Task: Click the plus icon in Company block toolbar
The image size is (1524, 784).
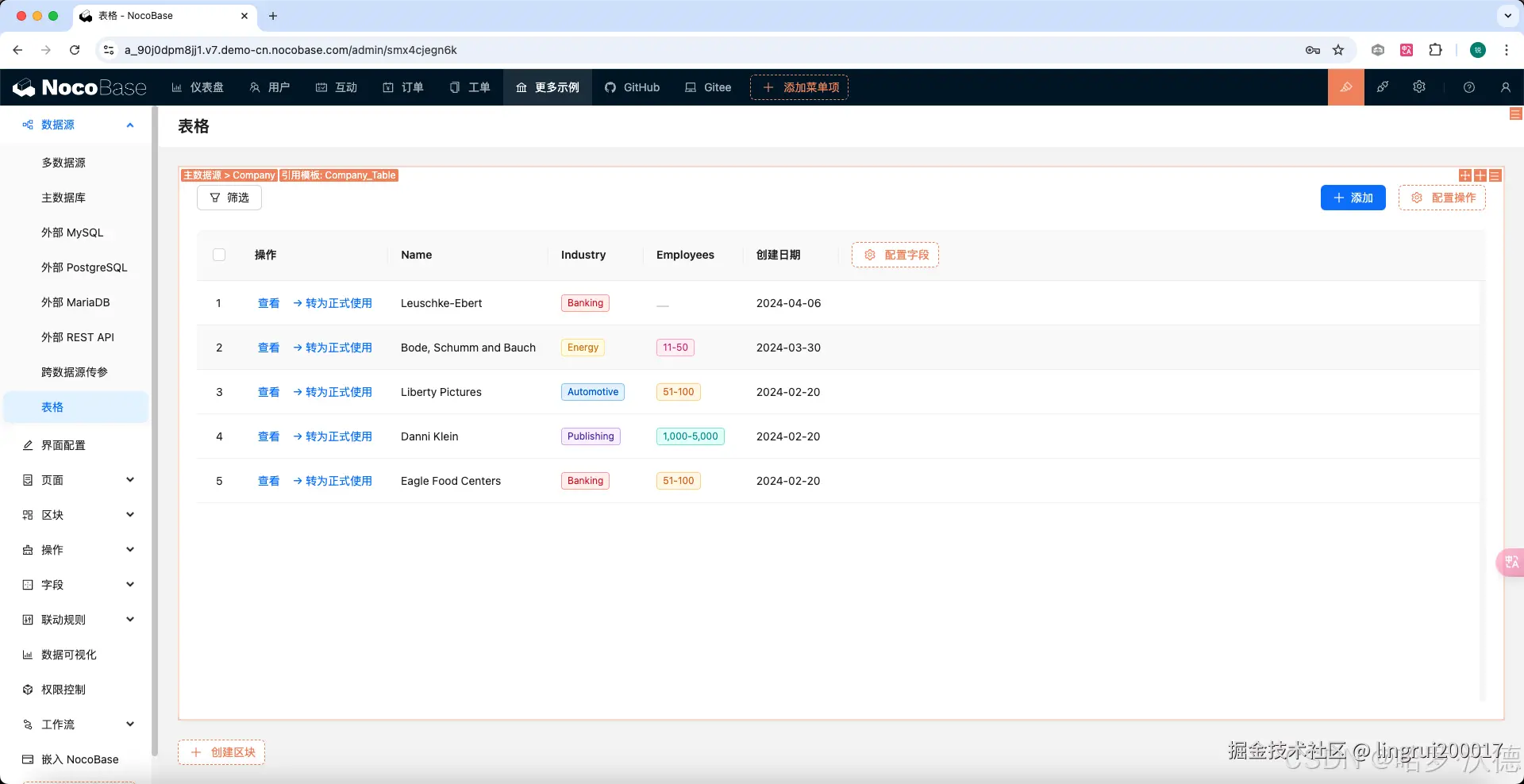Action: click(1480, 175)
